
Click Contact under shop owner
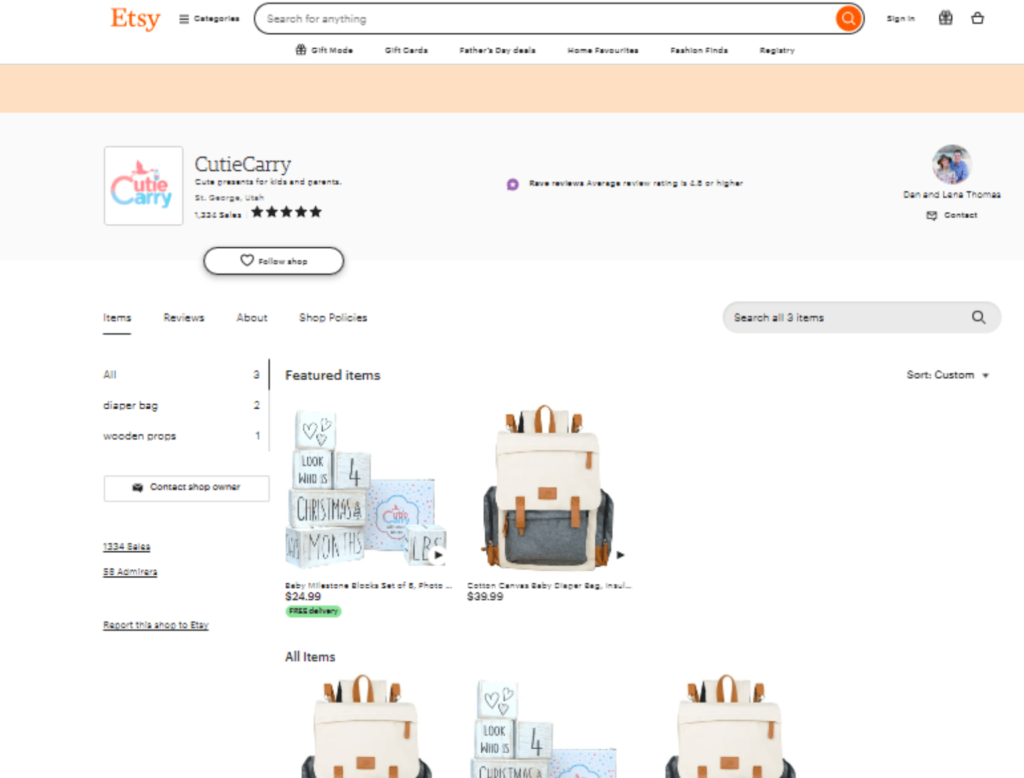[x=952, y=216]
